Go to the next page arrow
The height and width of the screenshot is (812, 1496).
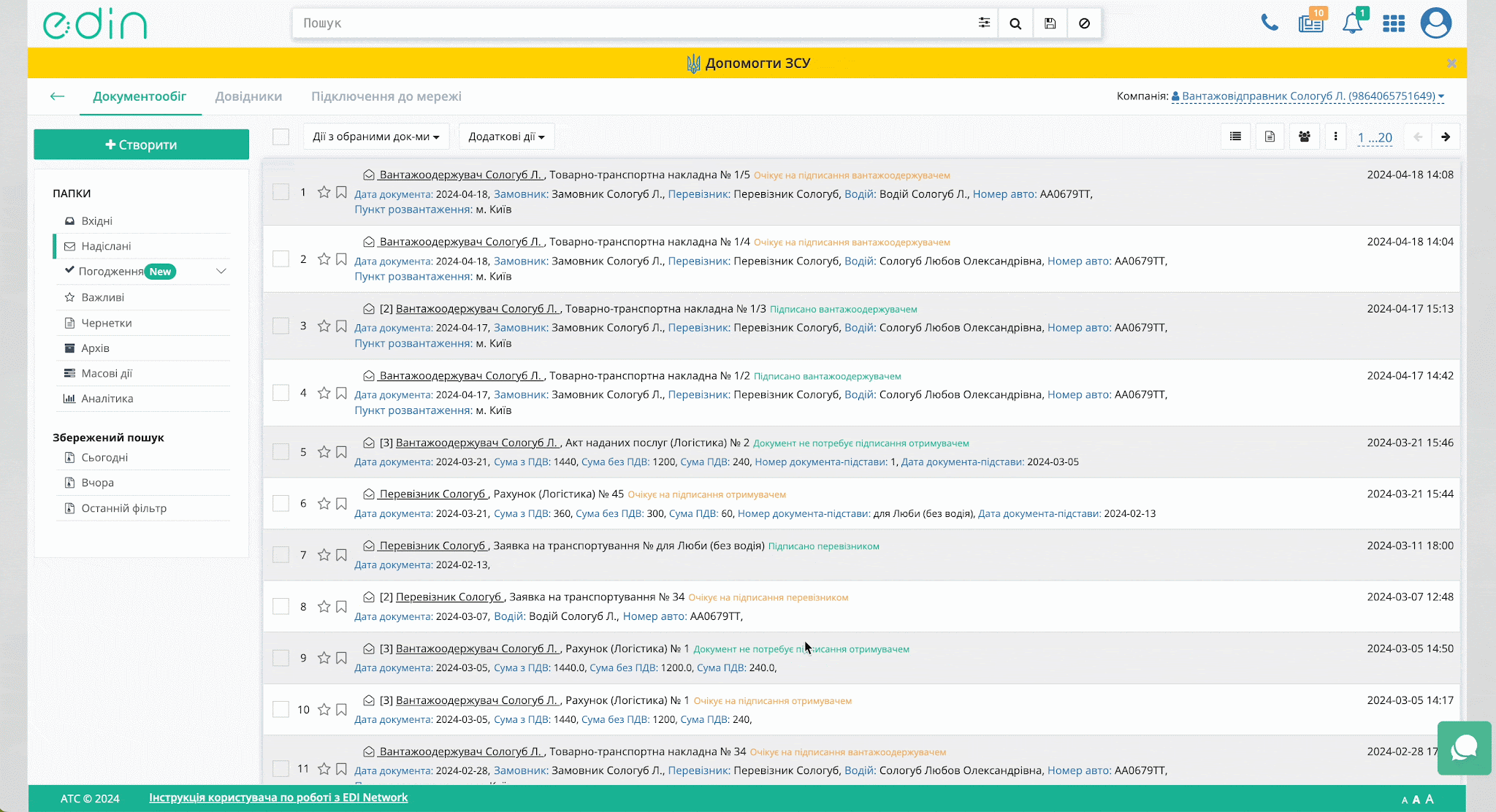tap(1446, 137)
